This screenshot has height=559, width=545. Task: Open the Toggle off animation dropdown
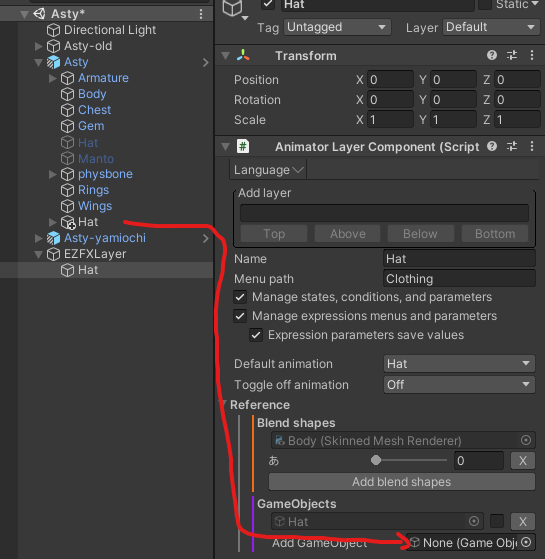pos(459,385)
